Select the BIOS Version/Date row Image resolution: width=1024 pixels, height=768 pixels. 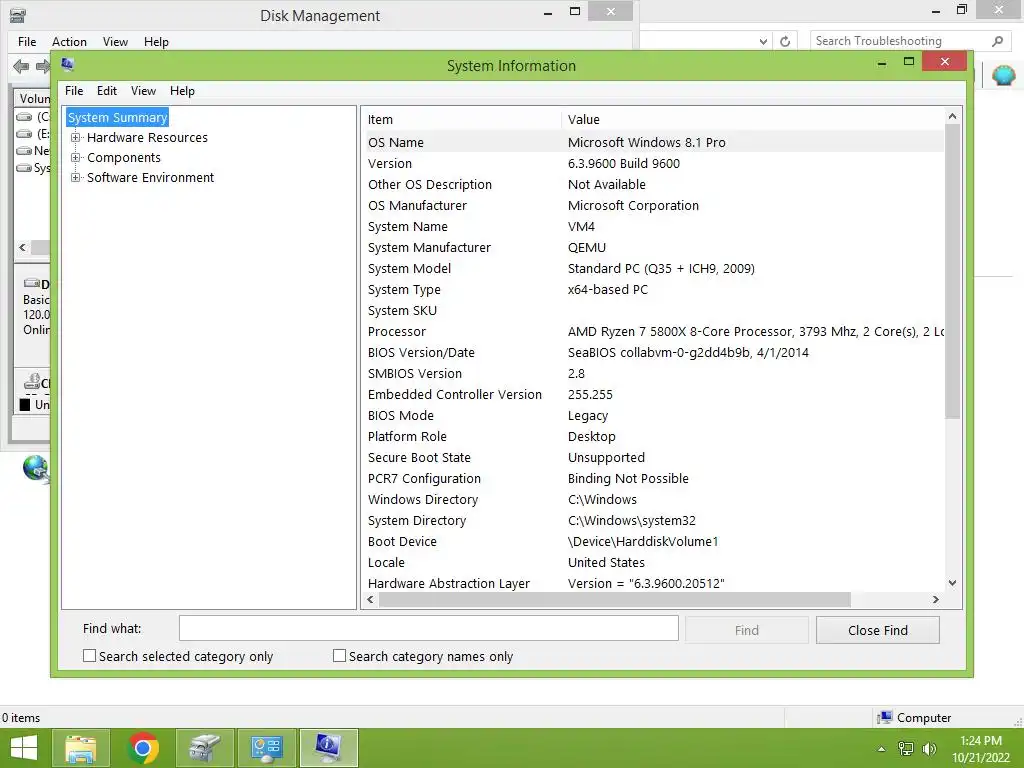(653, 353)
